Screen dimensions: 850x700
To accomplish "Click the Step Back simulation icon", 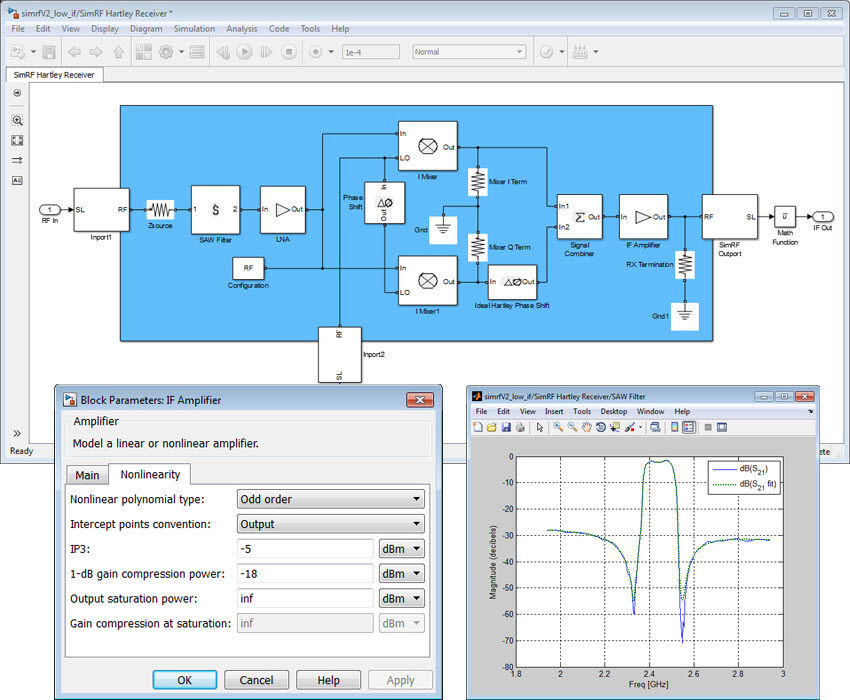I will point(223,52).
